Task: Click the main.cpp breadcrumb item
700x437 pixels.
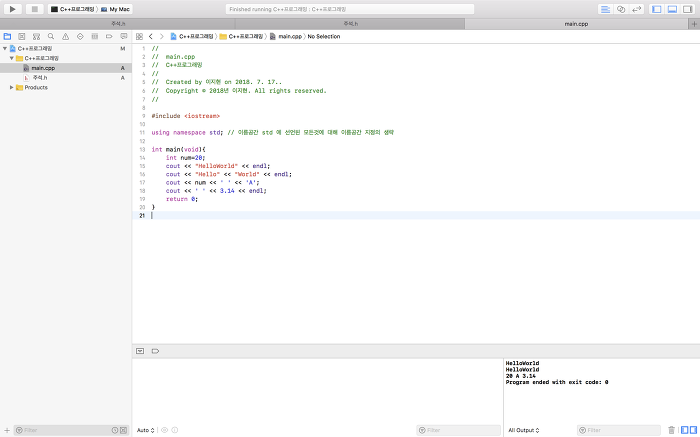Action: [x=286, y=36]
